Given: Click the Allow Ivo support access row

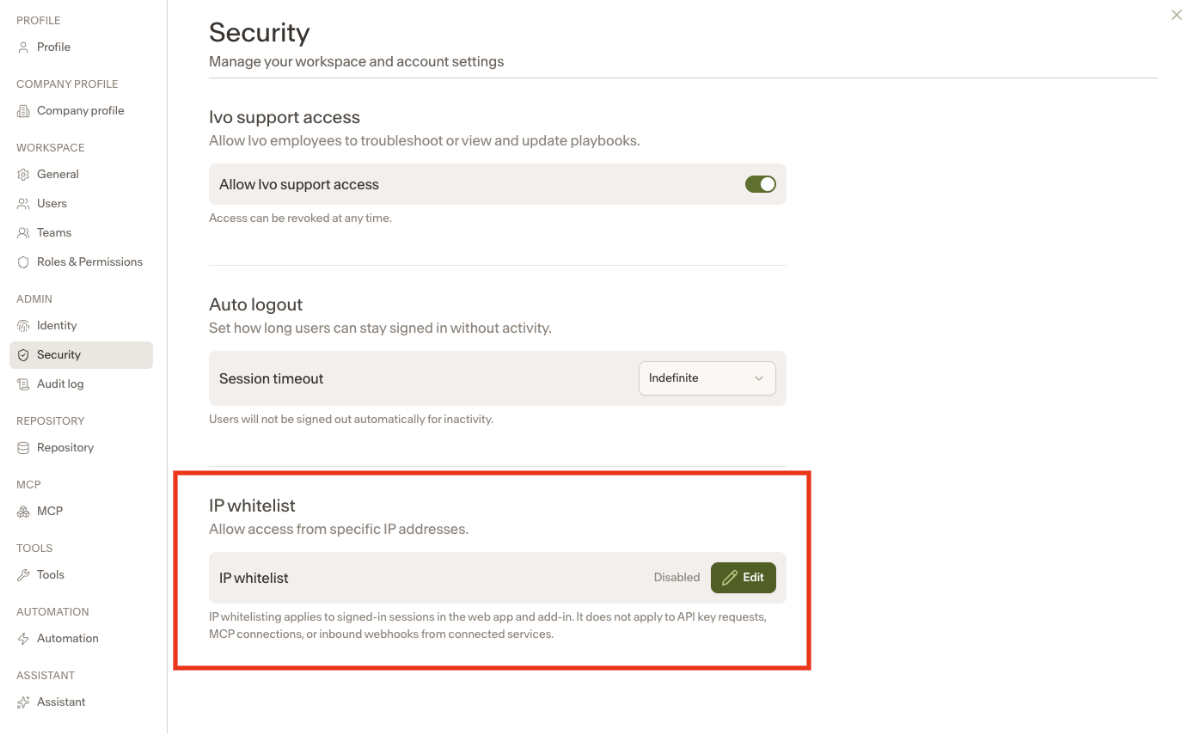Looking at the screenshot, I should tap(497, 184).
